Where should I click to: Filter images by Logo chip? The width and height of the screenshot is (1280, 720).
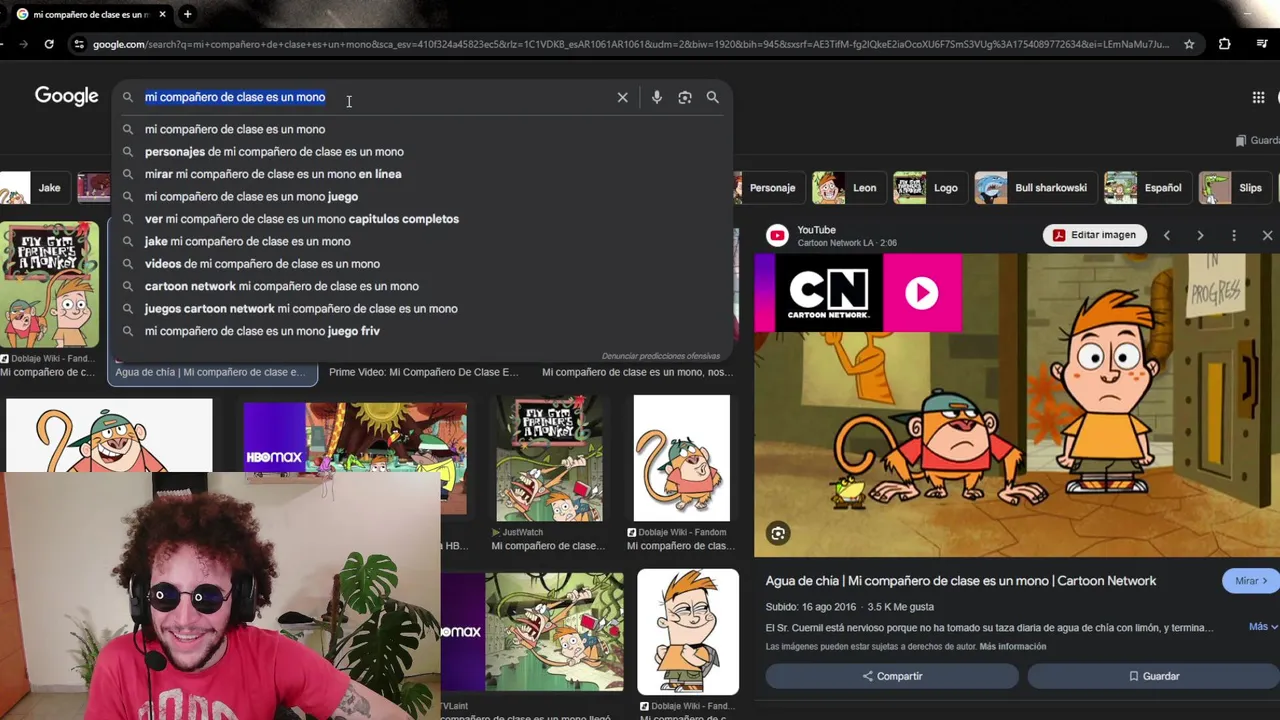click(x=929, y=188)
